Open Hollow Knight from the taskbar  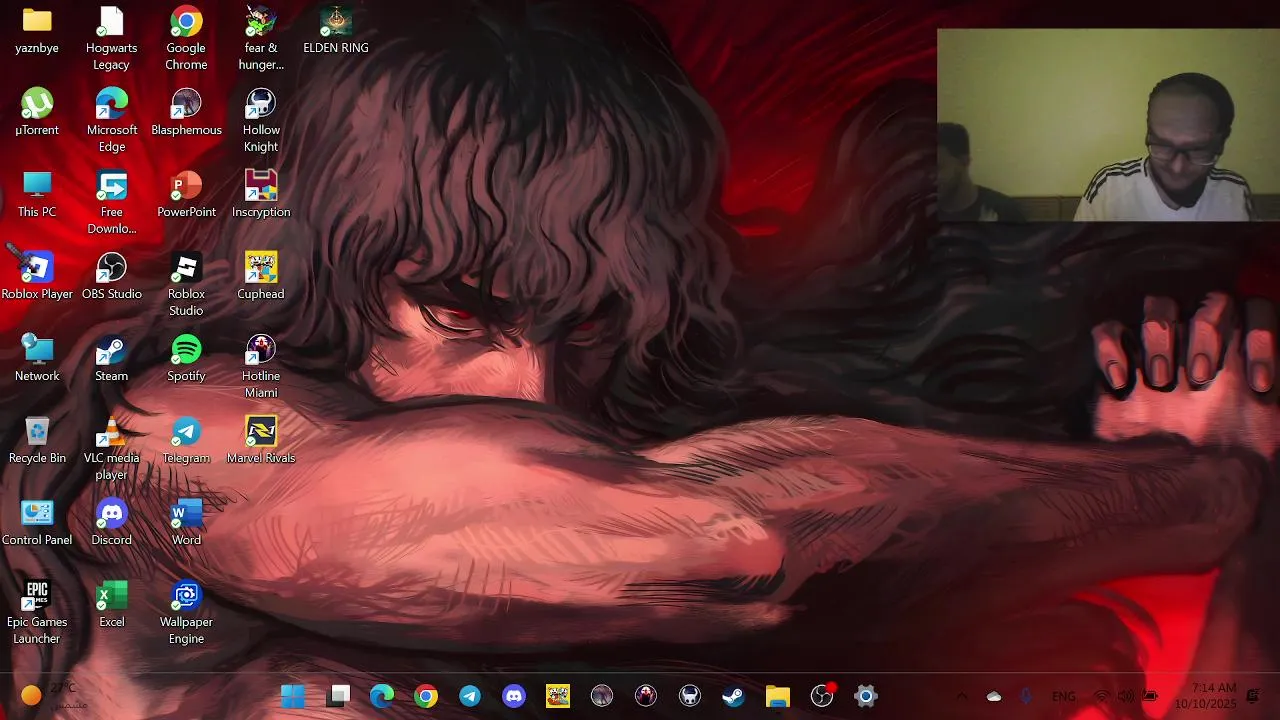(x=690, y=696)
